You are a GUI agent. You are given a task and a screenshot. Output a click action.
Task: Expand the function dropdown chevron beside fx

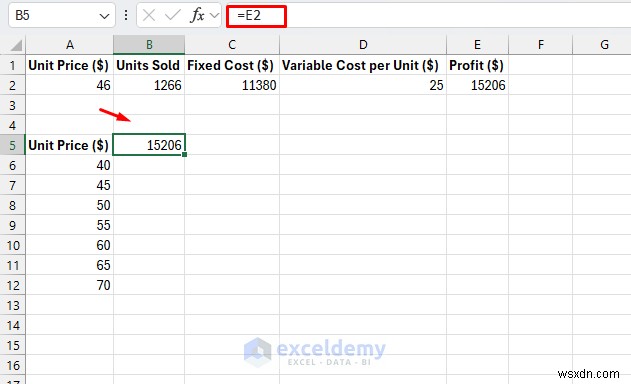pos(214,16)
